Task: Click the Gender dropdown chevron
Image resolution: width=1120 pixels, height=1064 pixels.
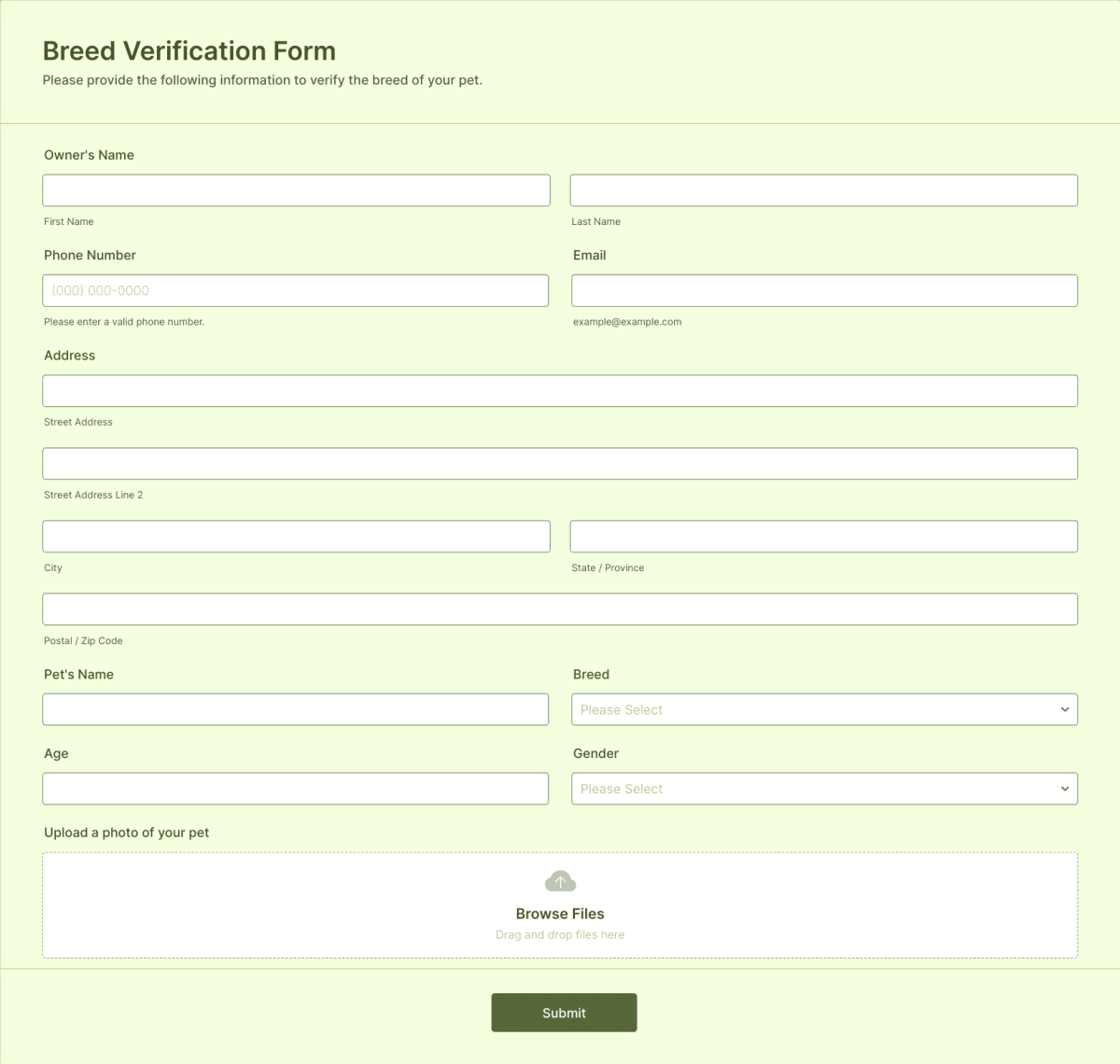Action: (x=1066, y=789)
